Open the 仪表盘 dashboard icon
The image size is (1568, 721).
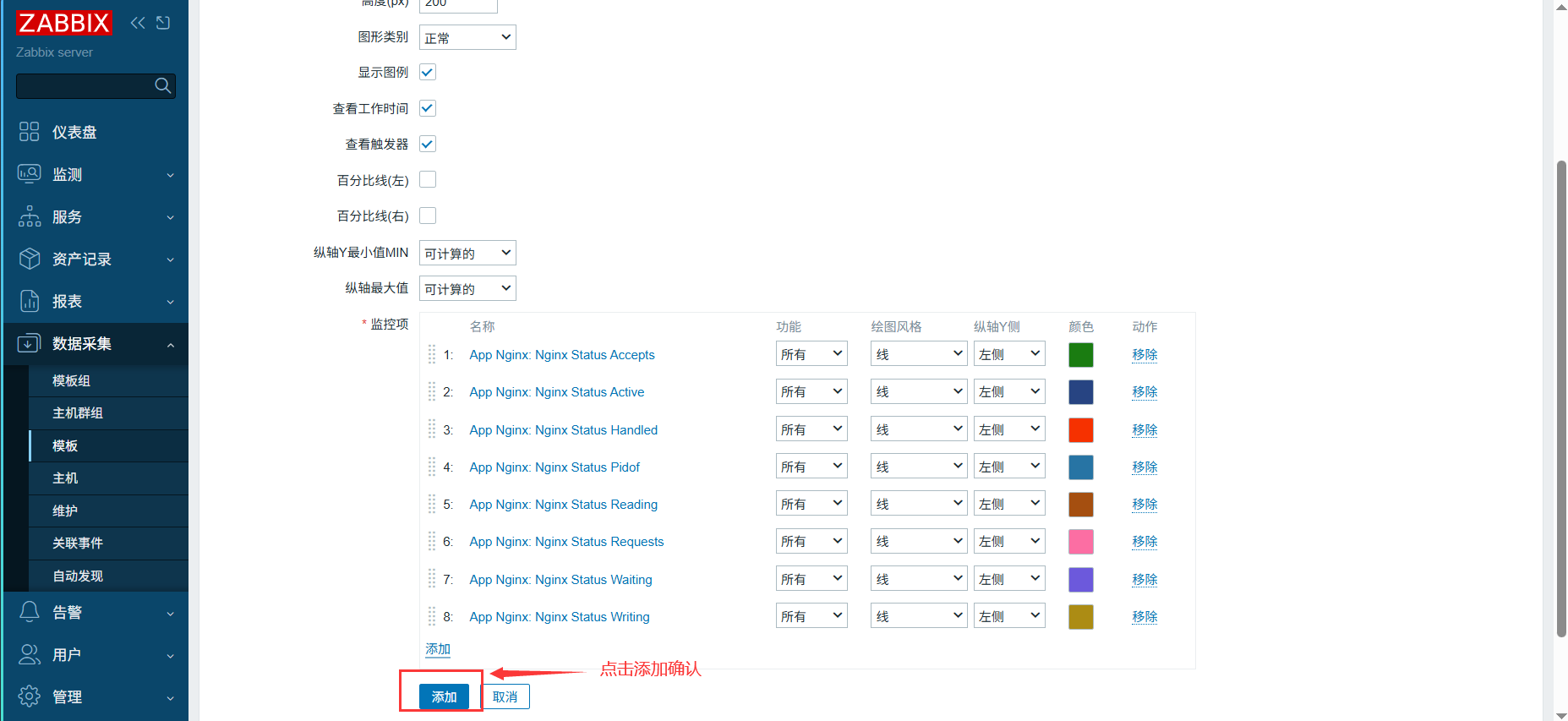point(30,132)
